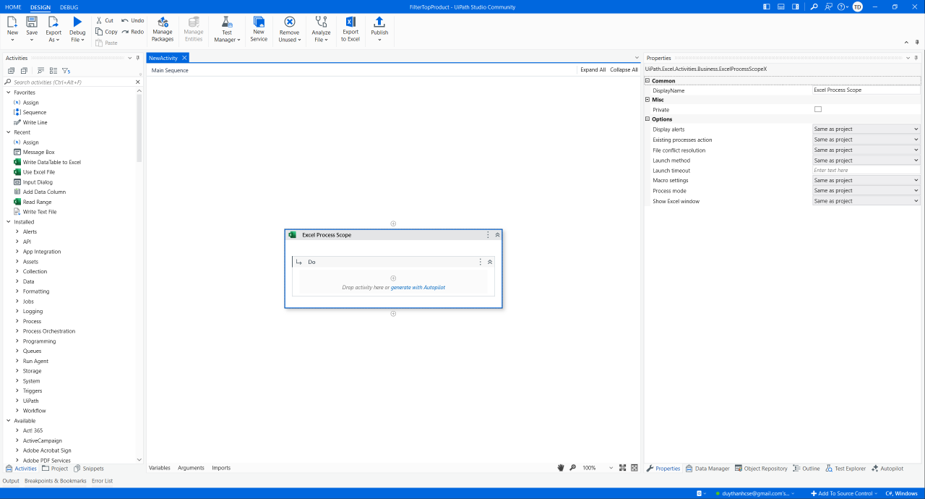Collapse the Common property group
This screenshot has height=499, width=925.
[x=648, y=80]
